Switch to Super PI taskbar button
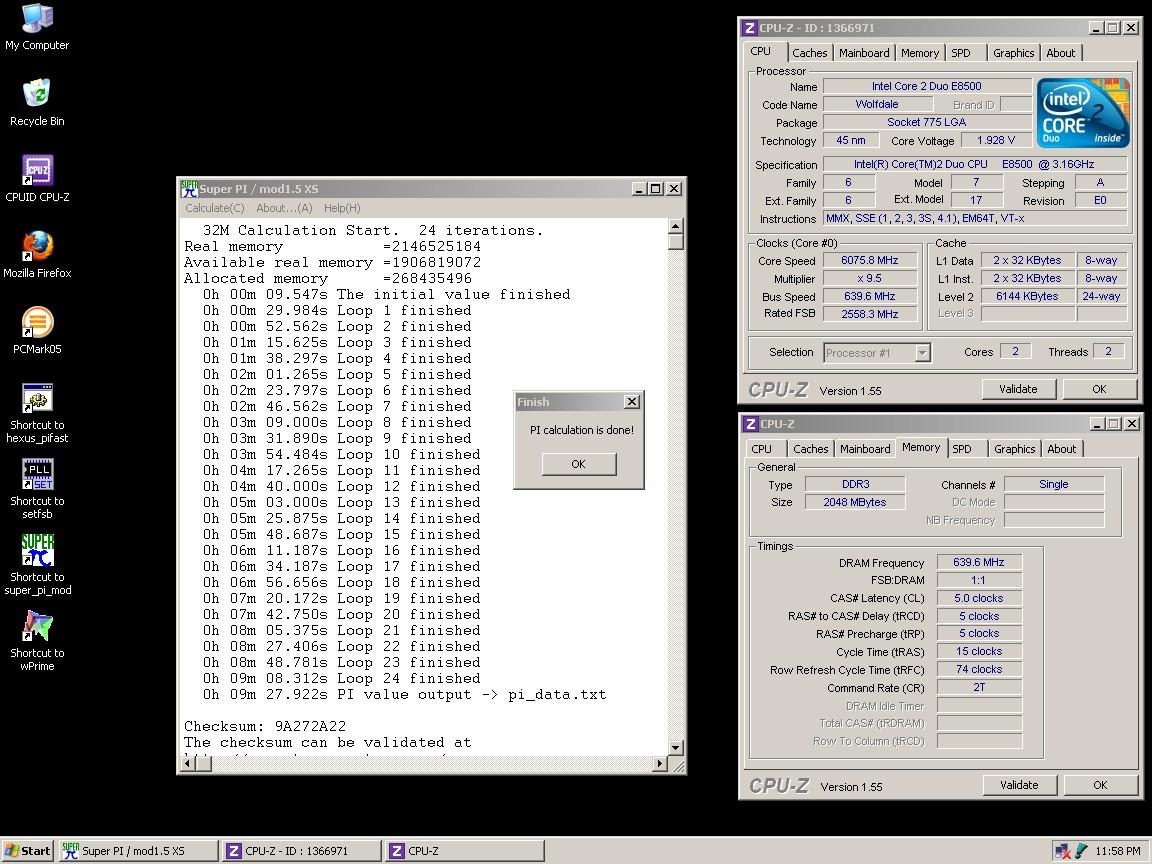This screenshot has width=1152, height=864. (138, 851)
